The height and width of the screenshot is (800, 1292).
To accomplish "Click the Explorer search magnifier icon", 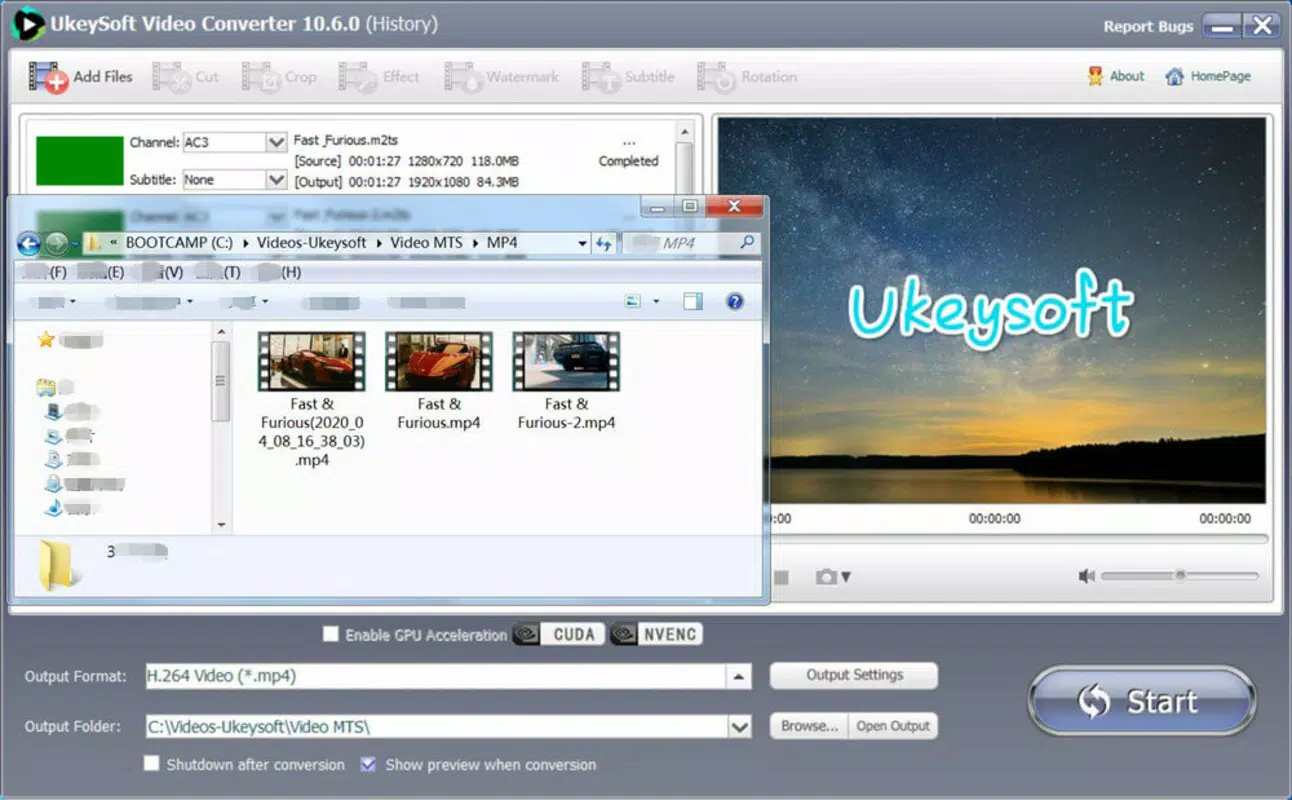I will point(747,243).
